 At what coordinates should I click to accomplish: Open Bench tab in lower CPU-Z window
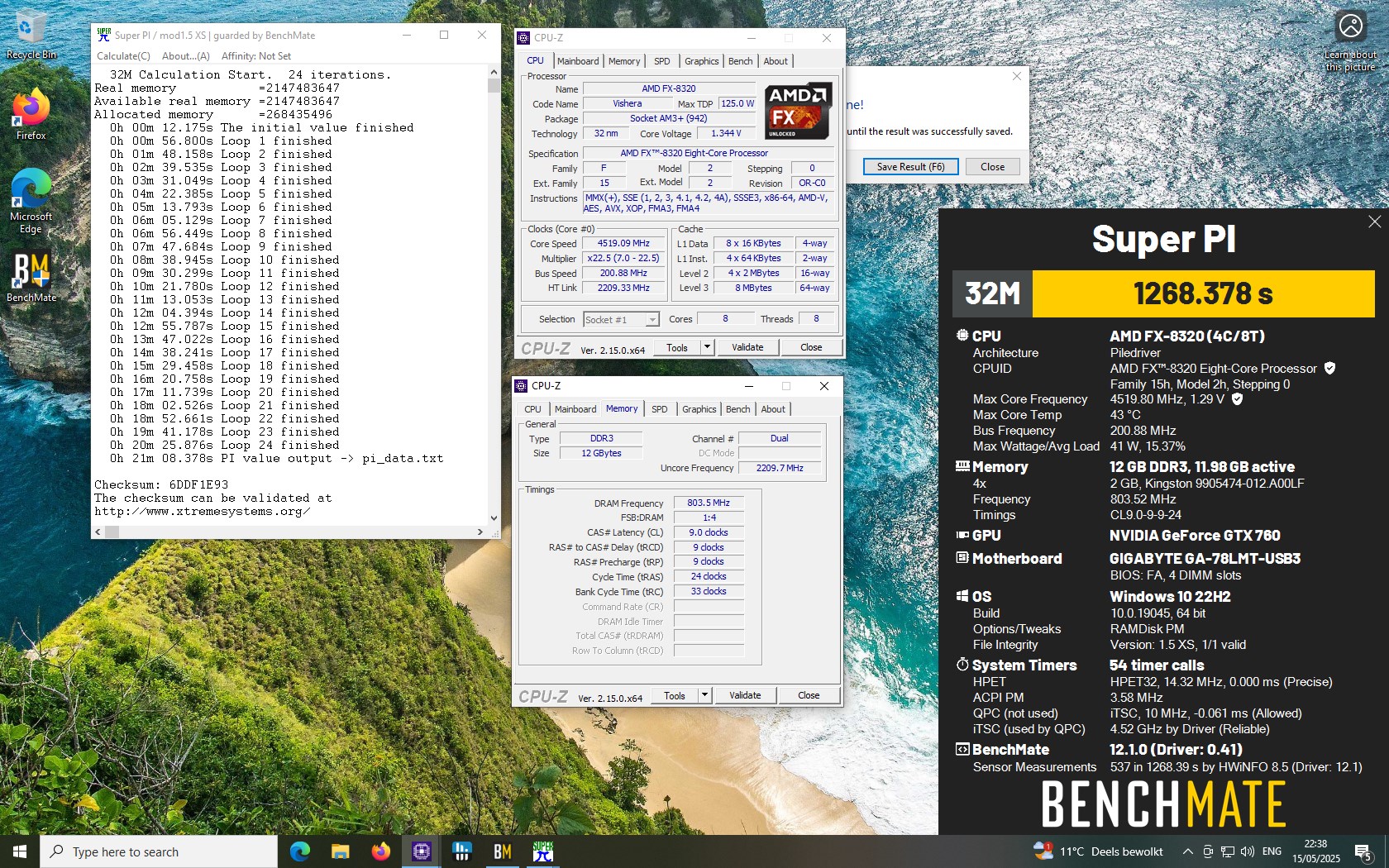(x=738, y=409)
